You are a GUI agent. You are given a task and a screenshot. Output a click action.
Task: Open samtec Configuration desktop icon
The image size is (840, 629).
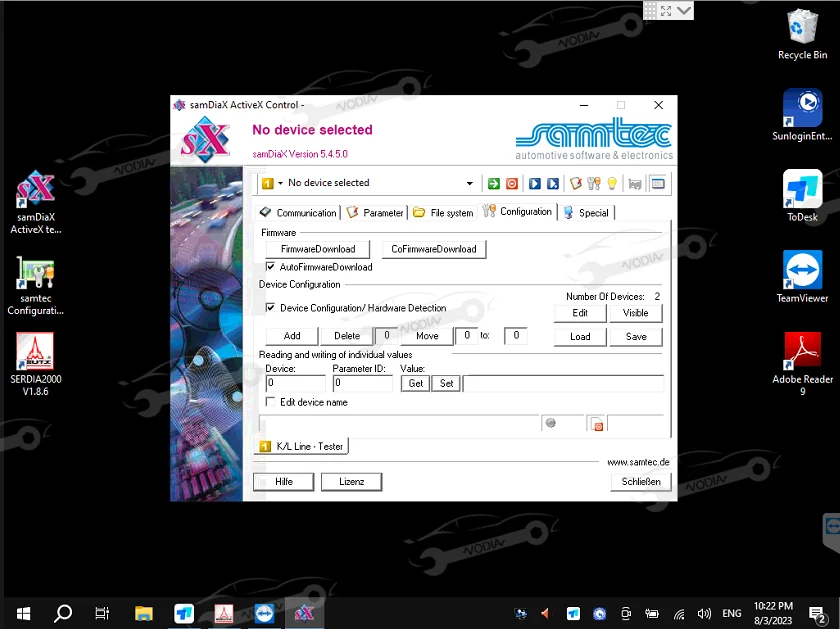click(36, 286)
